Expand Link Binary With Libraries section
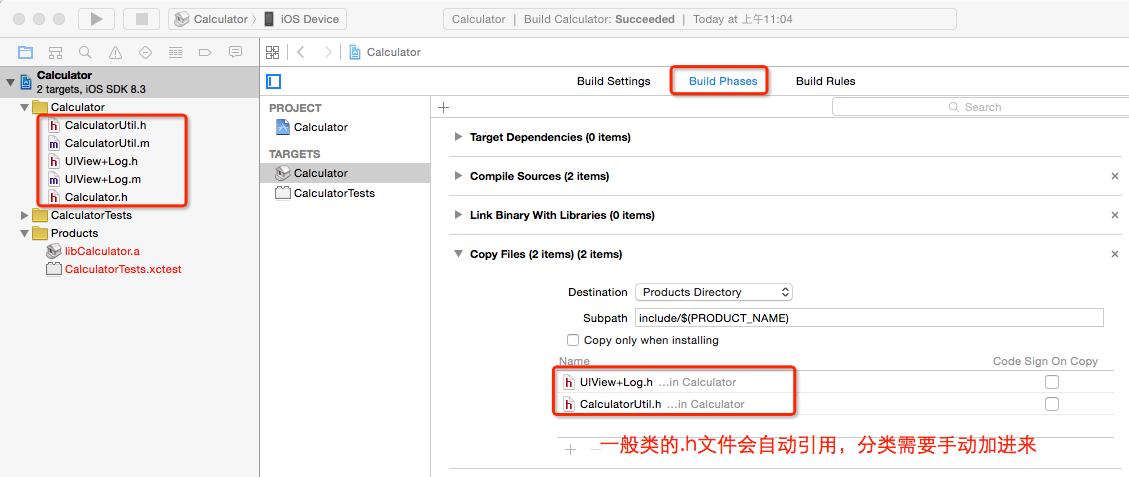 (458, 215)
